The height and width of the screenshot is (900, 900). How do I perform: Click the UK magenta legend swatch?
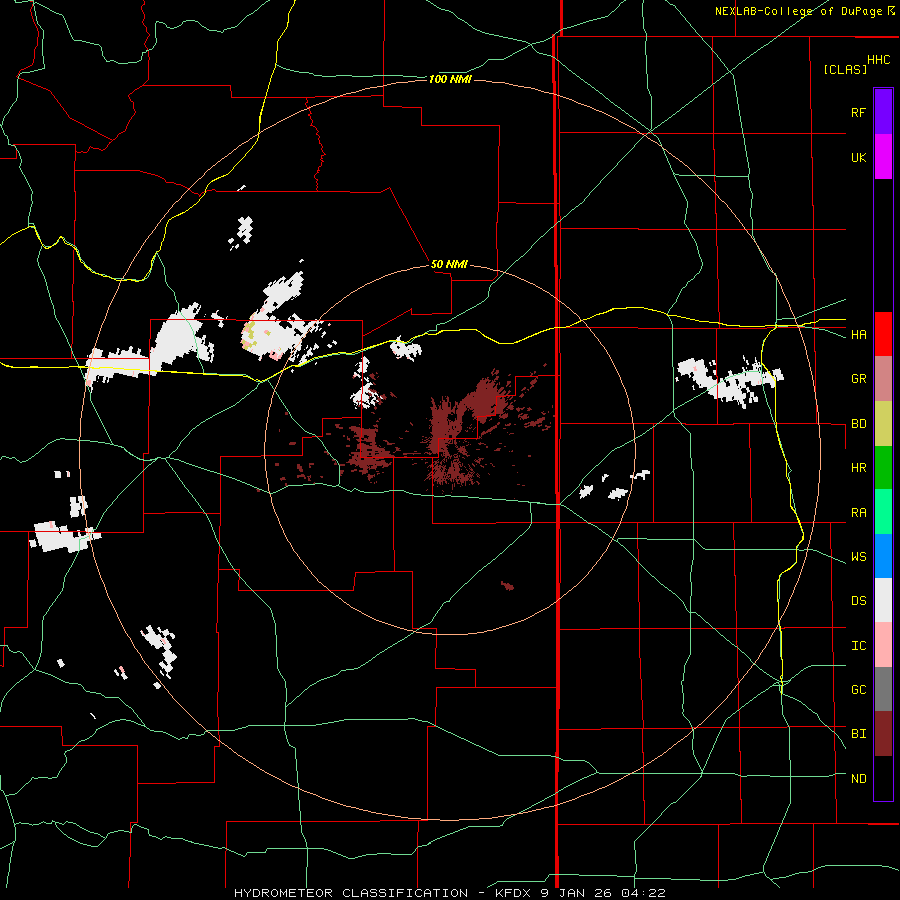click(x=883, y=157)
